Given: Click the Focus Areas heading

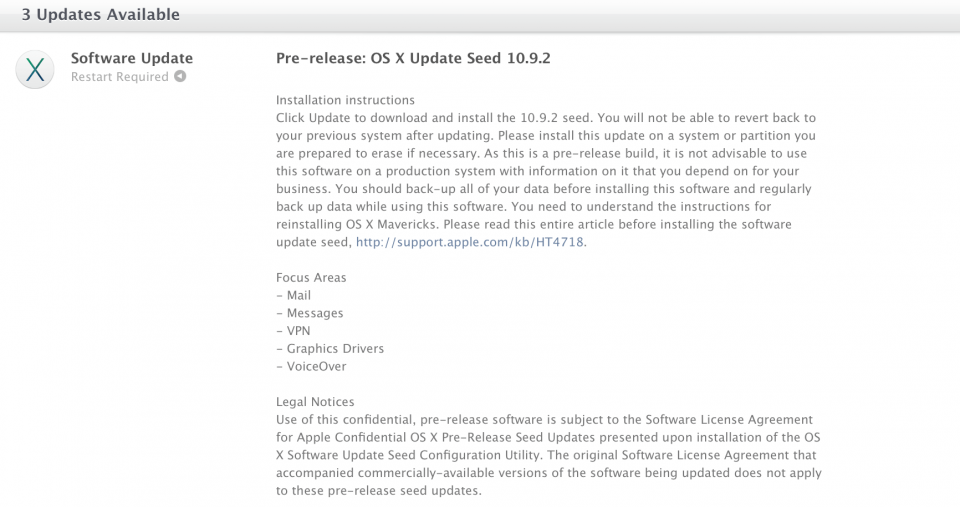Looking at the screenshot, I should click(x=311, y=277).
